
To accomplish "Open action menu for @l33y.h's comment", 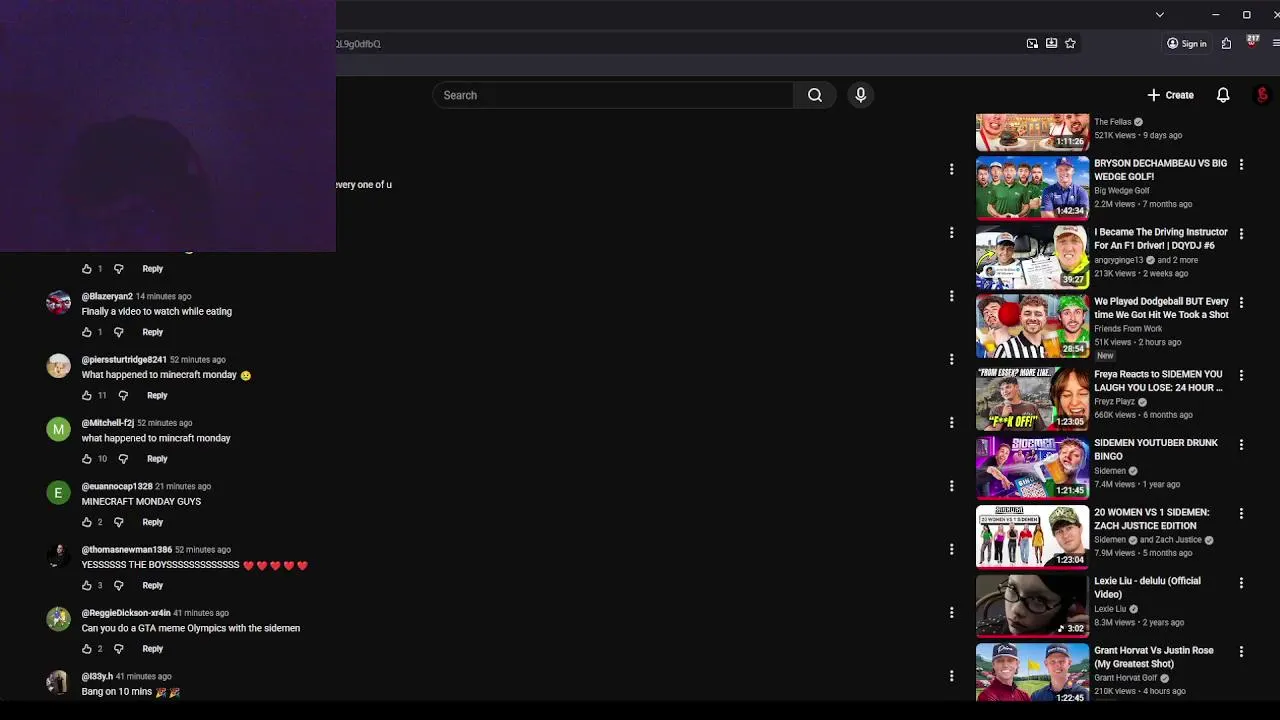I will (951, 676).
